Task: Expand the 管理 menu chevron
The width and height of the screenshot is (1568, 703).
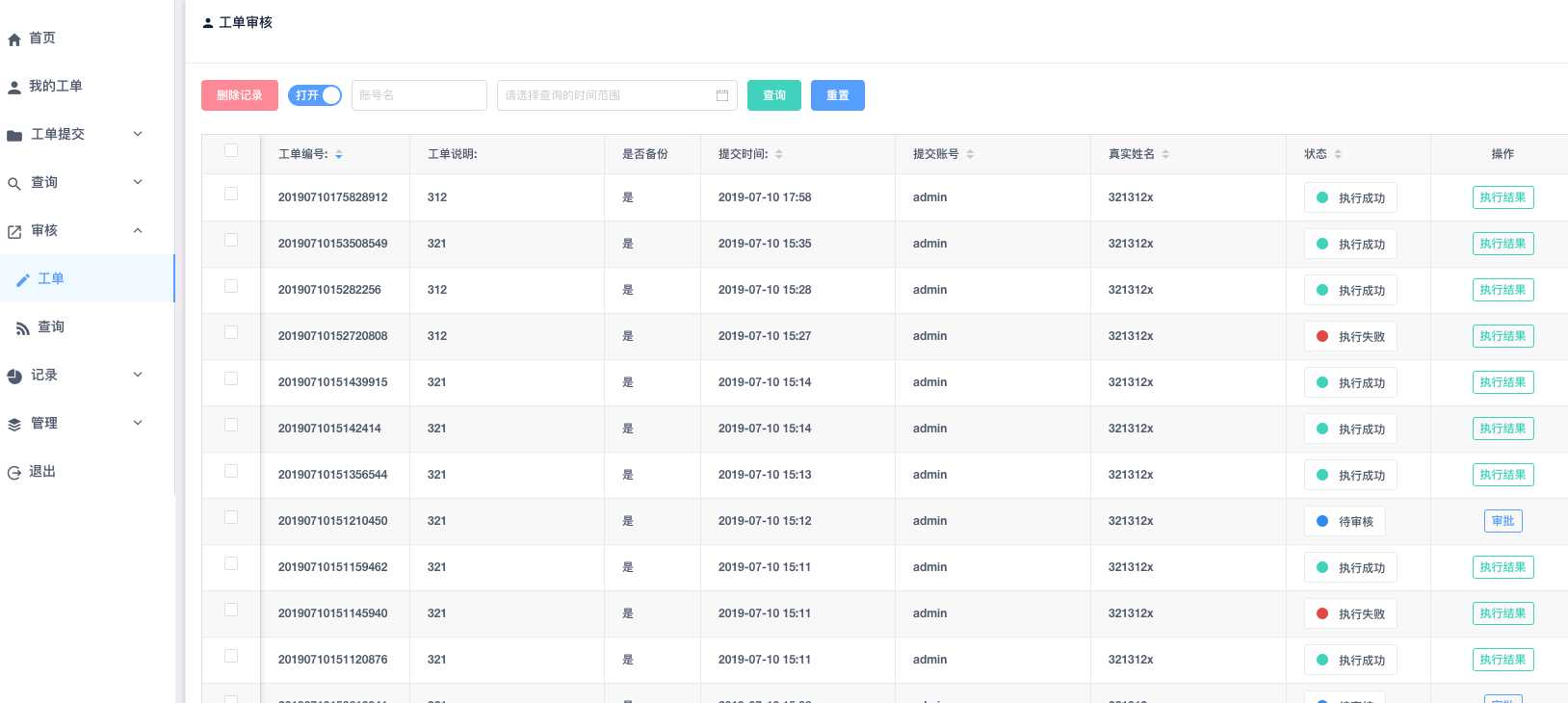Action: point(138,423)
